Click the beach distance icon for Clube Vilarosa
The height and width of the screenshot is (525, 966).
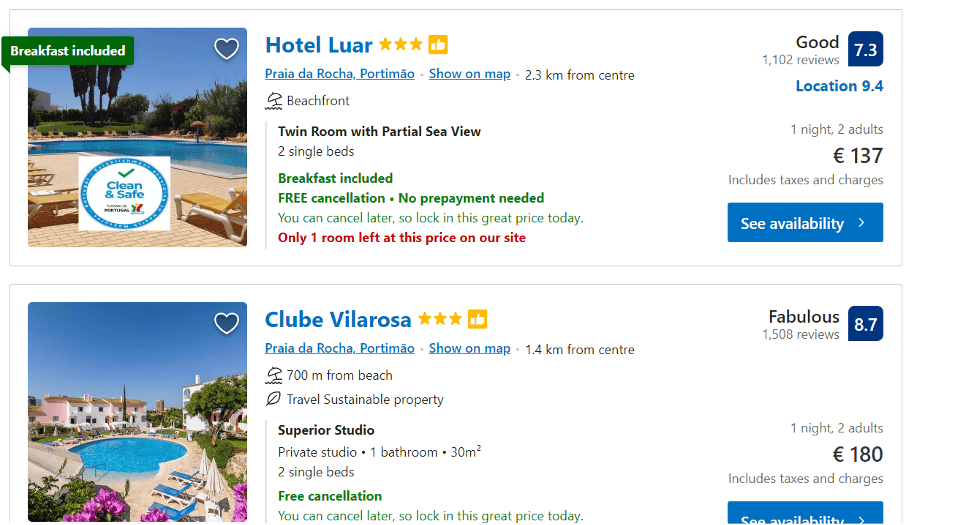274,375
